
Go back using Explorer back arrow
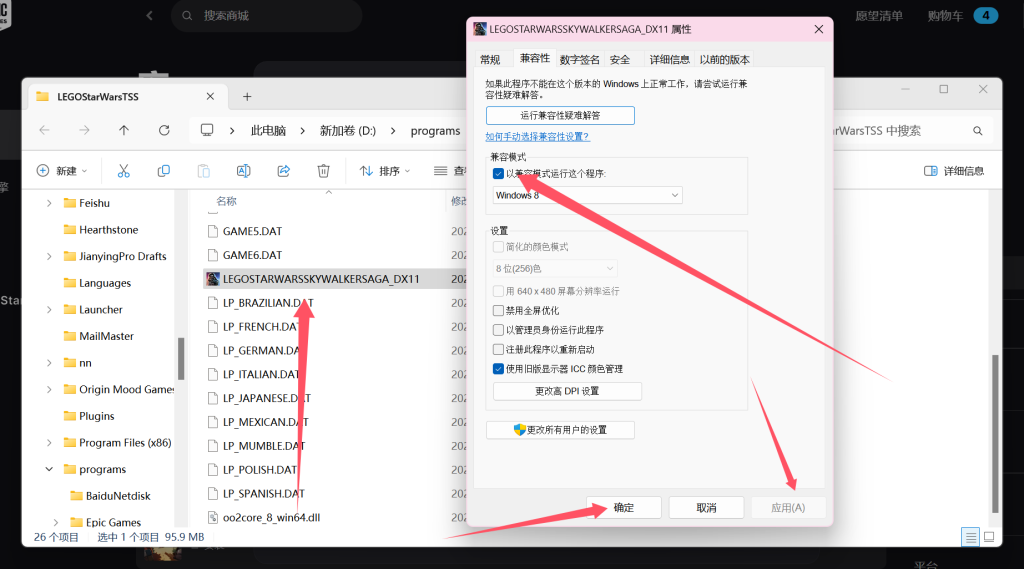click(x=44, y=131)
